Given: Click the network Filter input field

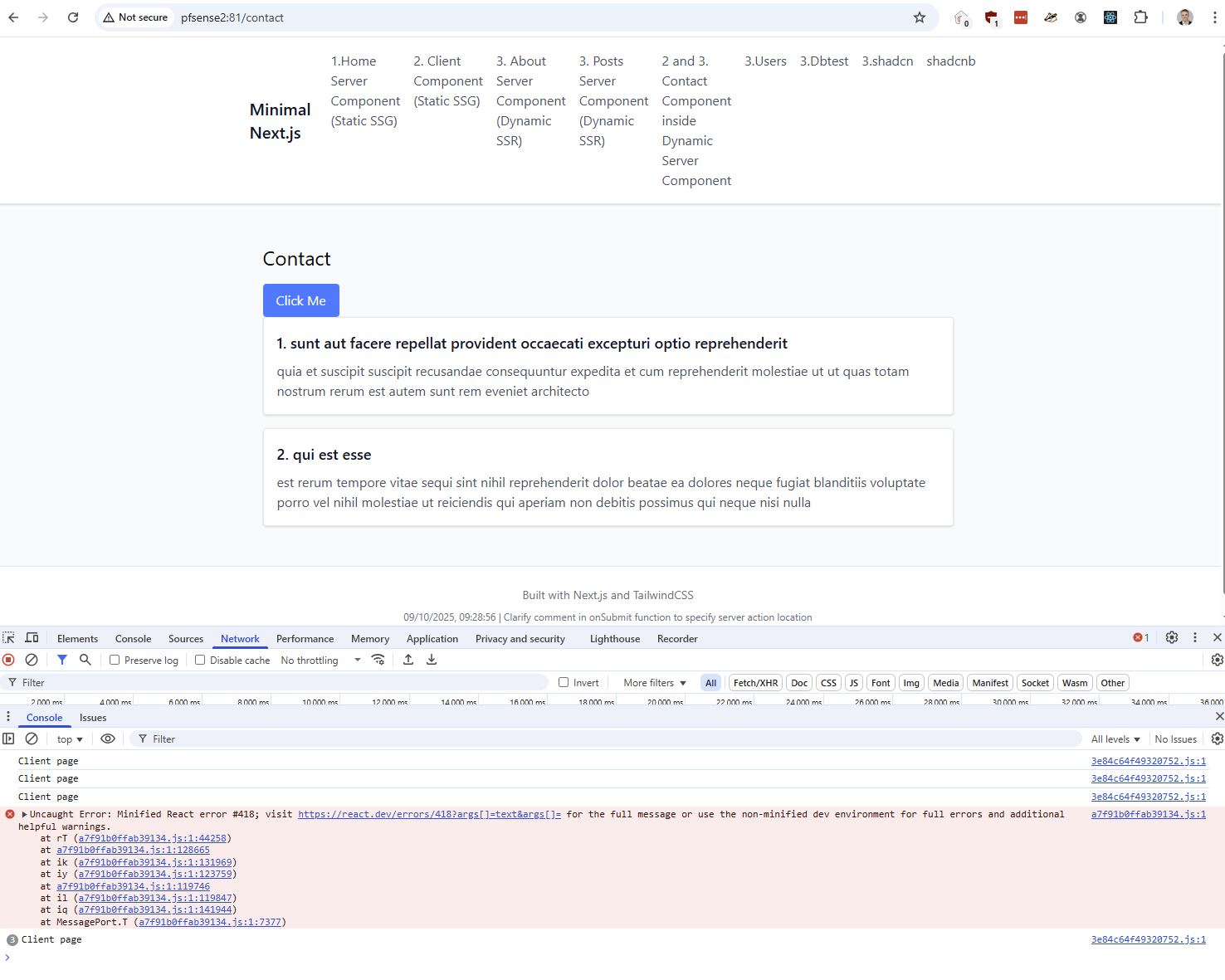Looking at the screenshot, I should (x=282, y=683).
